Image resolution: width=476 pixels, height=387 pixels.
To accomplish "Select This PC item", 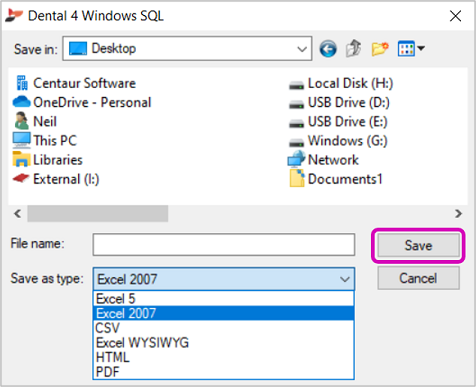I will 45,141.
